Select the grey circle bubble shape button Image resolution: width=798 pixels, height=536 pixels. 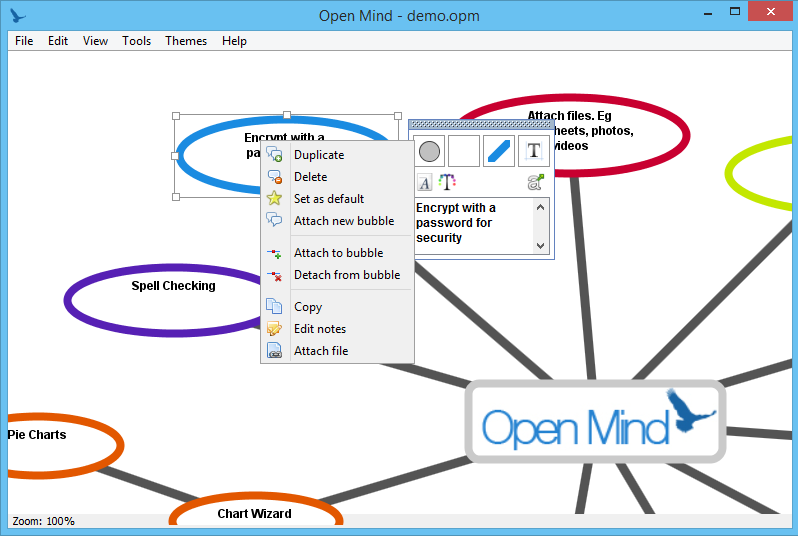(430, 151)
